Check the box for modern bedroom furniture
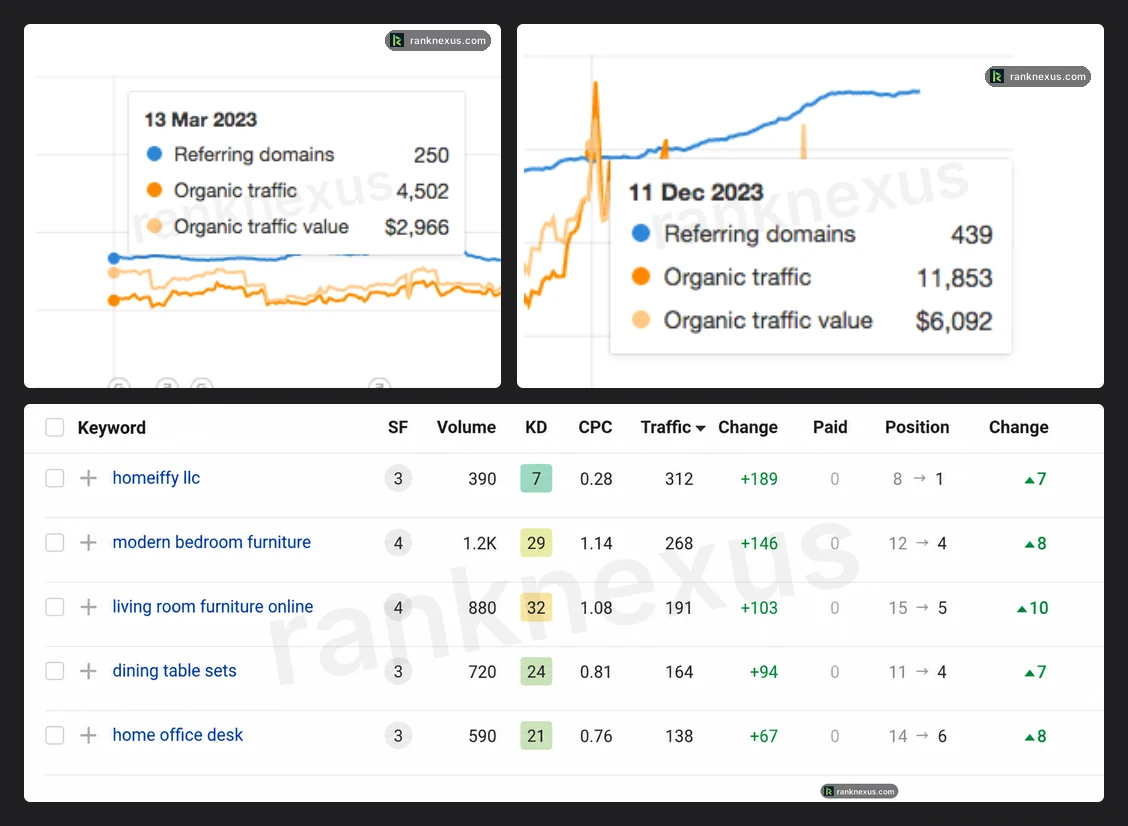 tap(55, 543)
